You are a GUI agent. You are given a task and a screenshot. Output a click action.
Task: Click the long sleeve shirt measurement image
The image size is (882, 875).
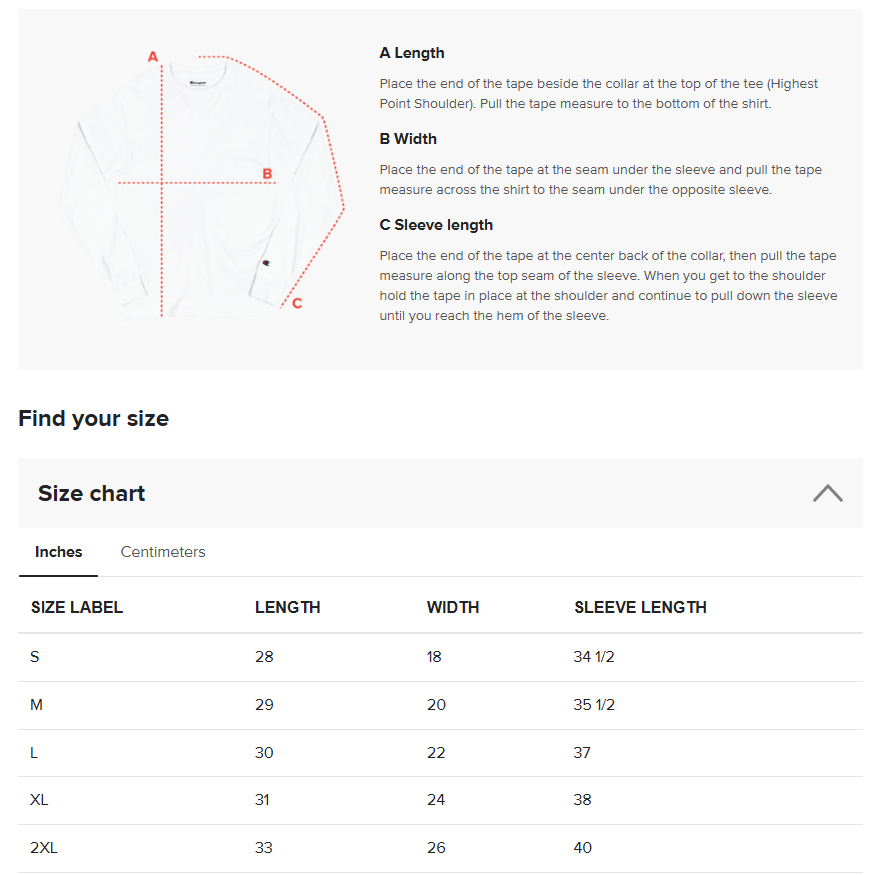(200, 190)
